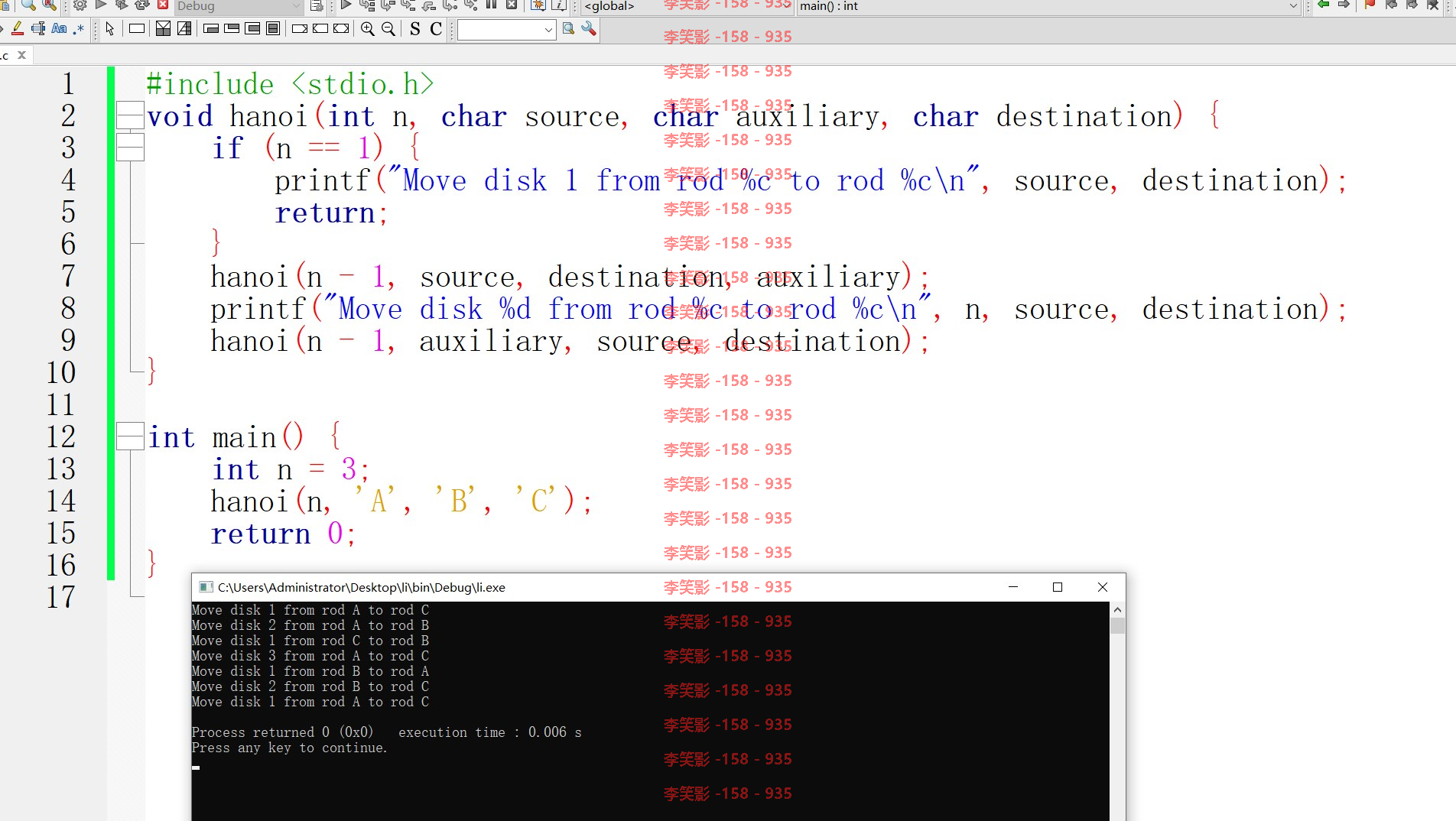The image size is (1456, 821).
Task: Click line number 14 in the margin
Action: pos(61,501)
